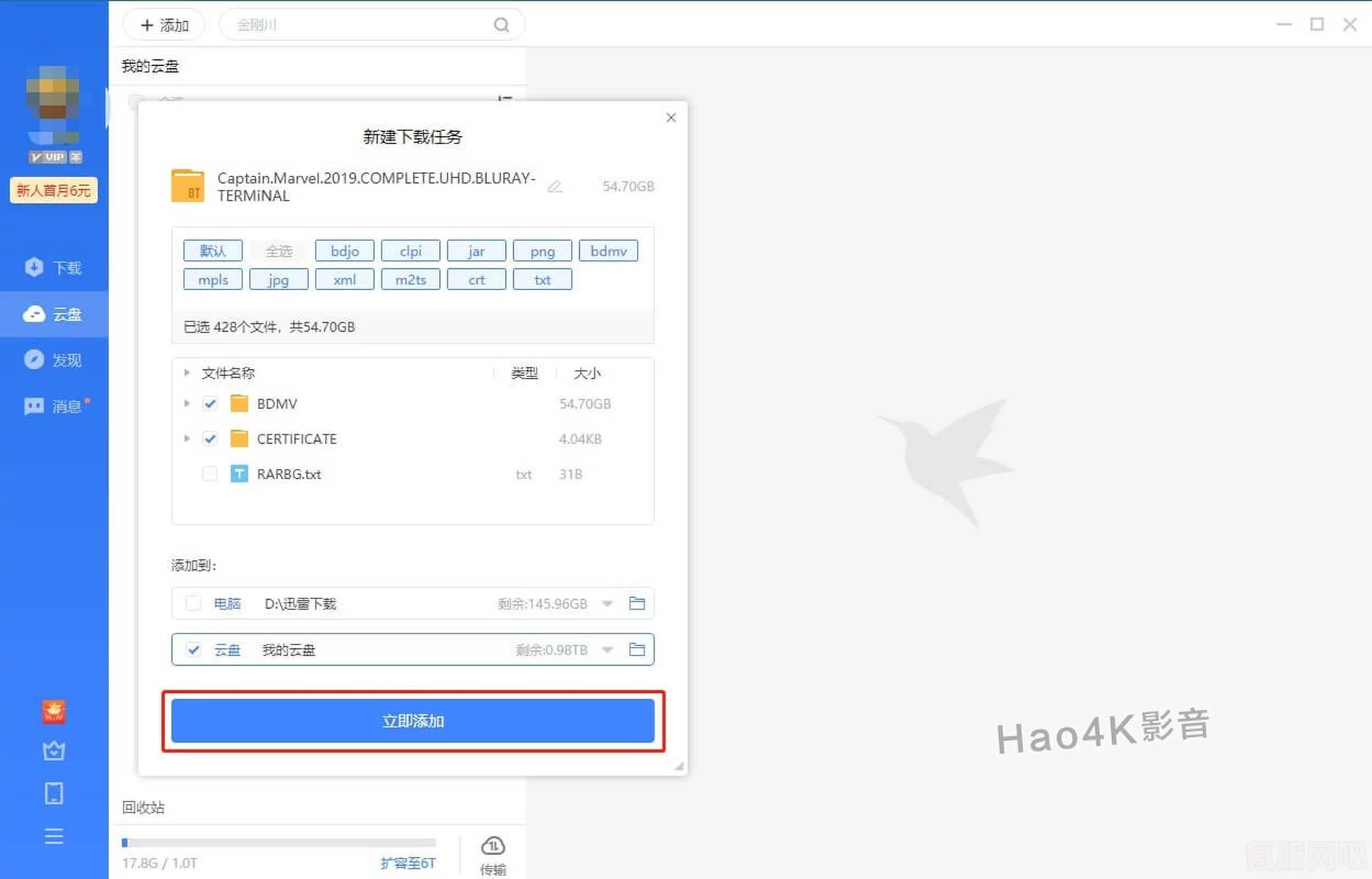Image resolution: width=1372 pixels, height=879 pixels.
Task: Click the search magnifier icon
Action: [x=501, y=25]
